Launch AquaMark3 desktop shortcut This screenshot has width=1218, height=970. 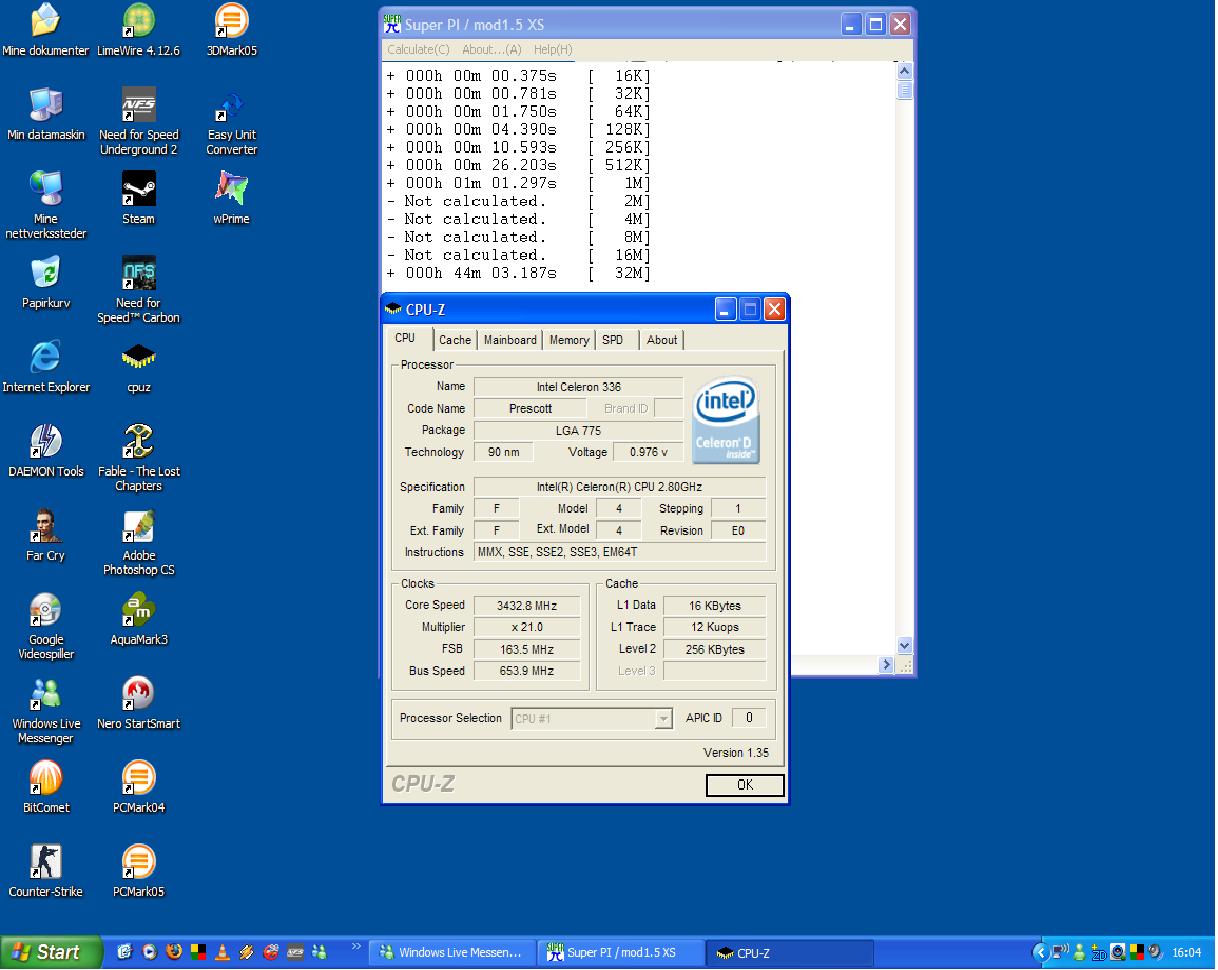[x=138, y=618]
